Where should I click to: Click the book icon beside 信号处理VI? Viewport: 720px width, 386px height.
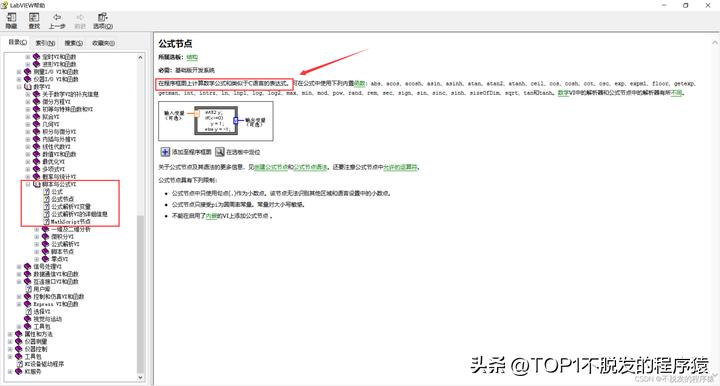(28, 266)
